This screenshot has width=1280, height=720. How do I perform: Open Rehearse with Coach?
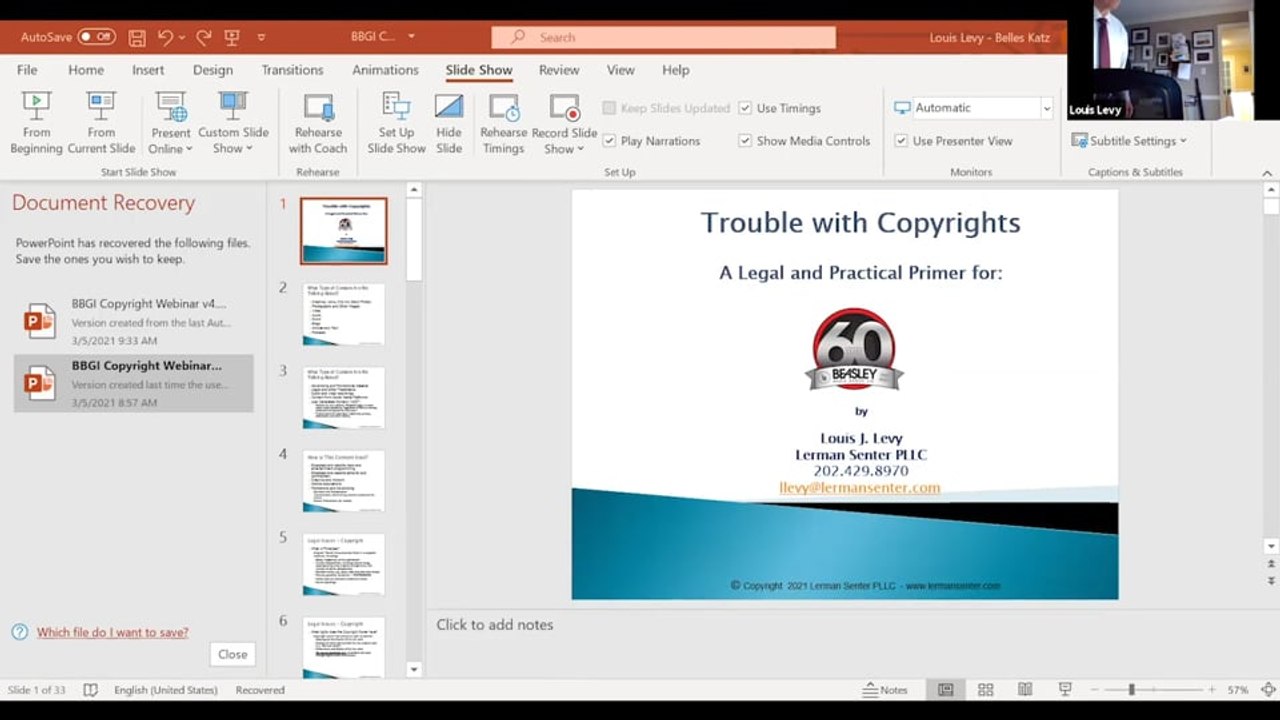click(x=318, y=122)
